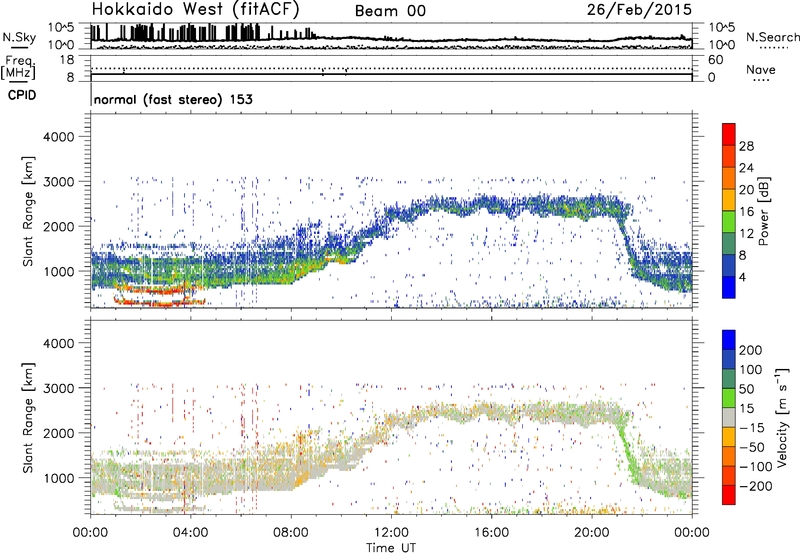Click the "normal (fast stereo) 153" text
800x554 pixels.
coord(173,99)
